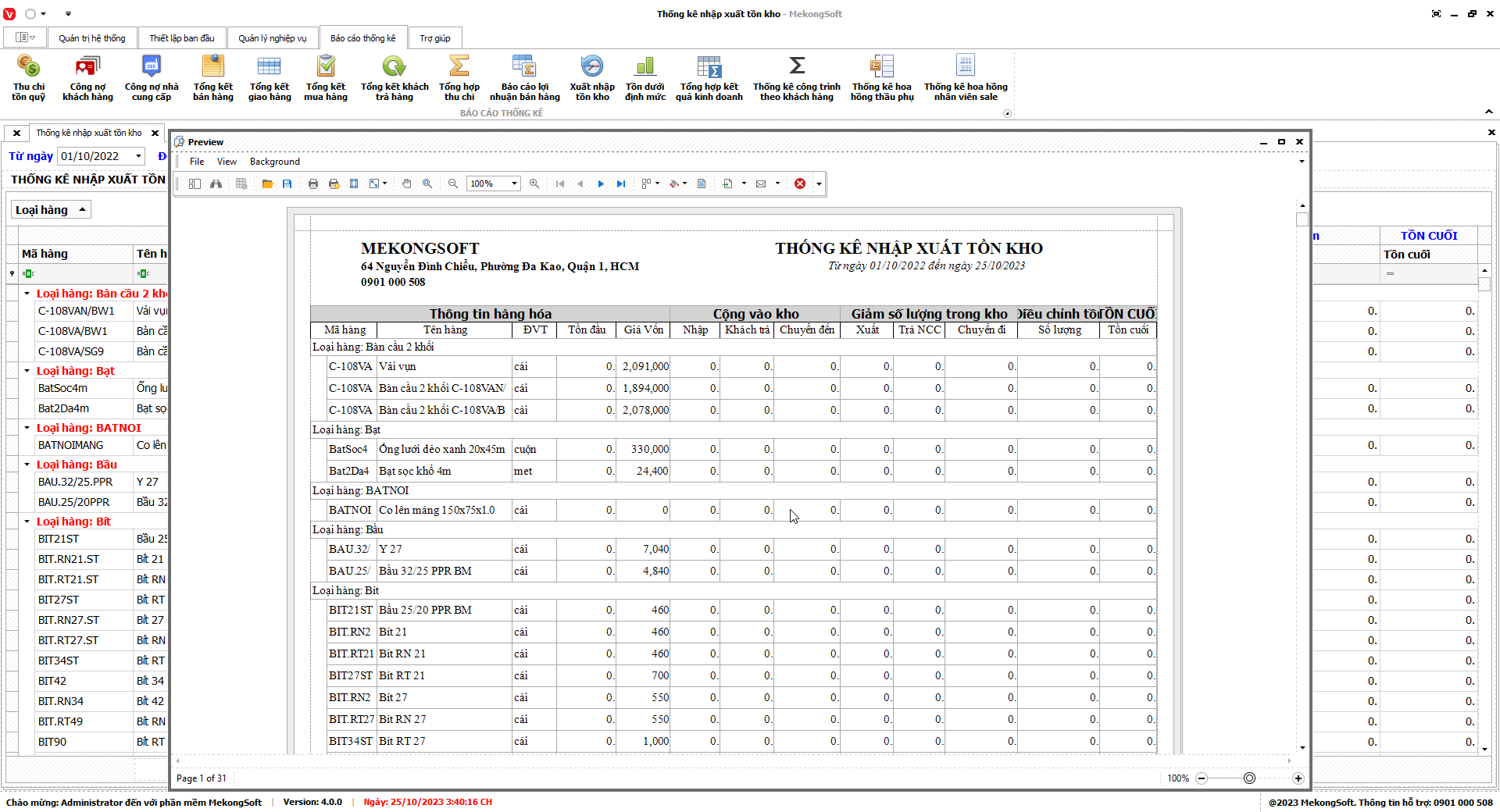The height and width of the screenshot is (812, 1500).
Task: Open a file using the folder icon
Action: point(267,183)
